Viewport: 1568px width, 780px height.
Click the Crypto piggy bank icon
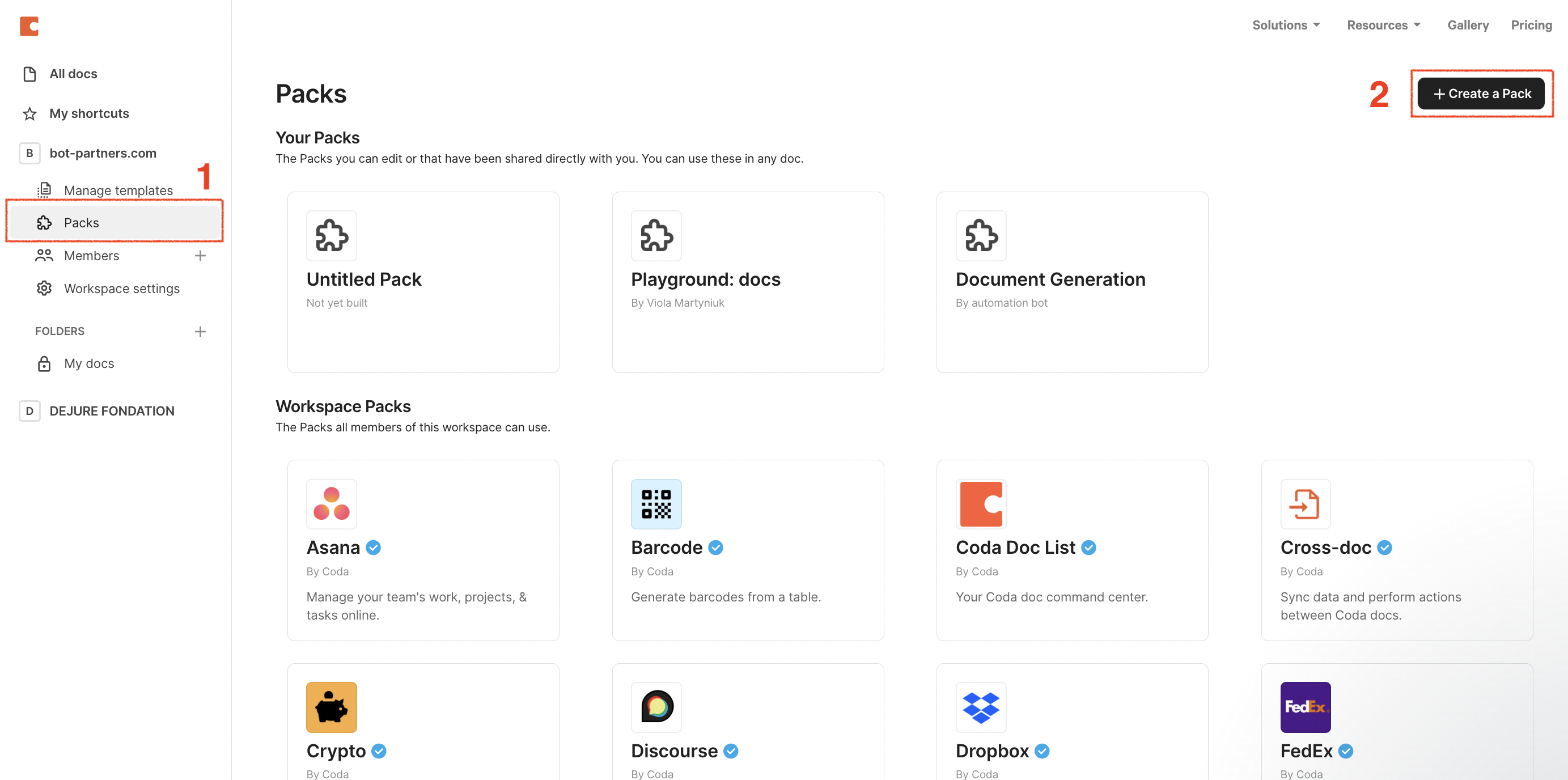pyautogui.click(x=331, y=707)
